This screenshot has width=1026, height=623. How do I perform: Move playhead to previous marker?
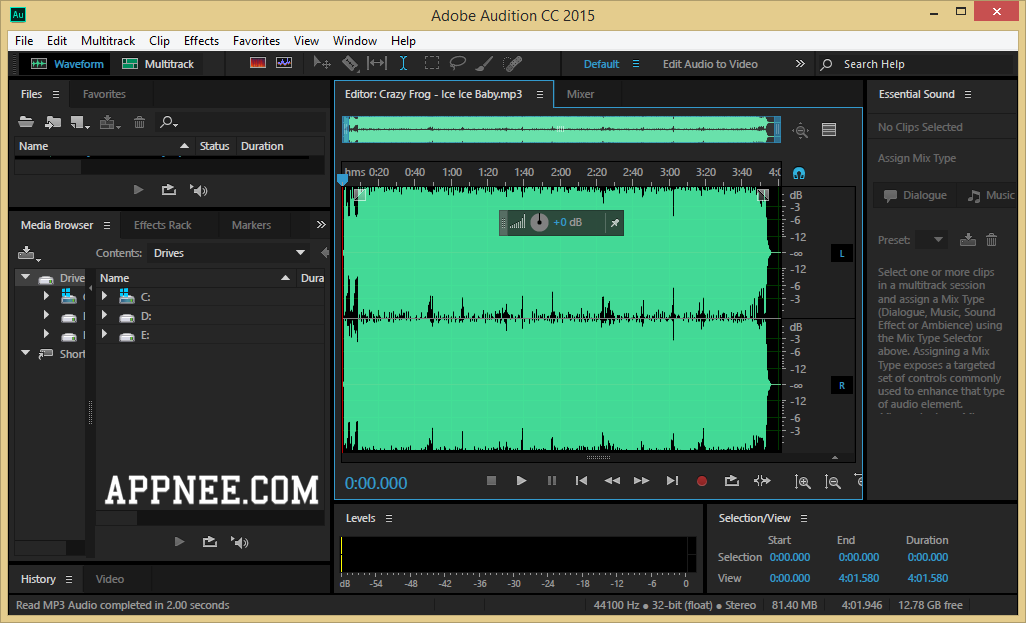pyautogui.click(x=581, y=481)
